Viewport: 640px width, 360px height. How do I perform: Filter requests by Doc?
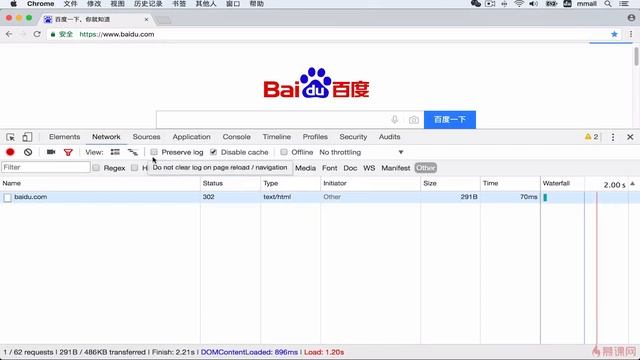point(350,168)
